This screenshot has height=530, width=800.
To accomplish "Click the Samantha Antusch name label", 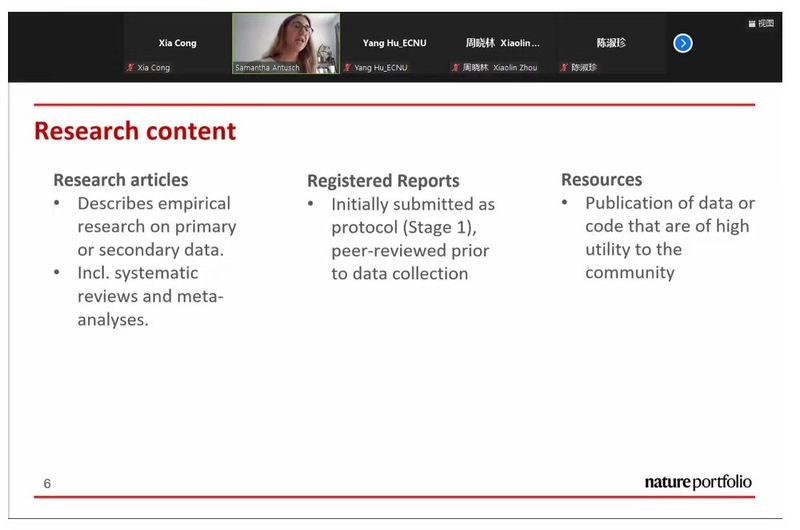I will (x=267, y=68).
